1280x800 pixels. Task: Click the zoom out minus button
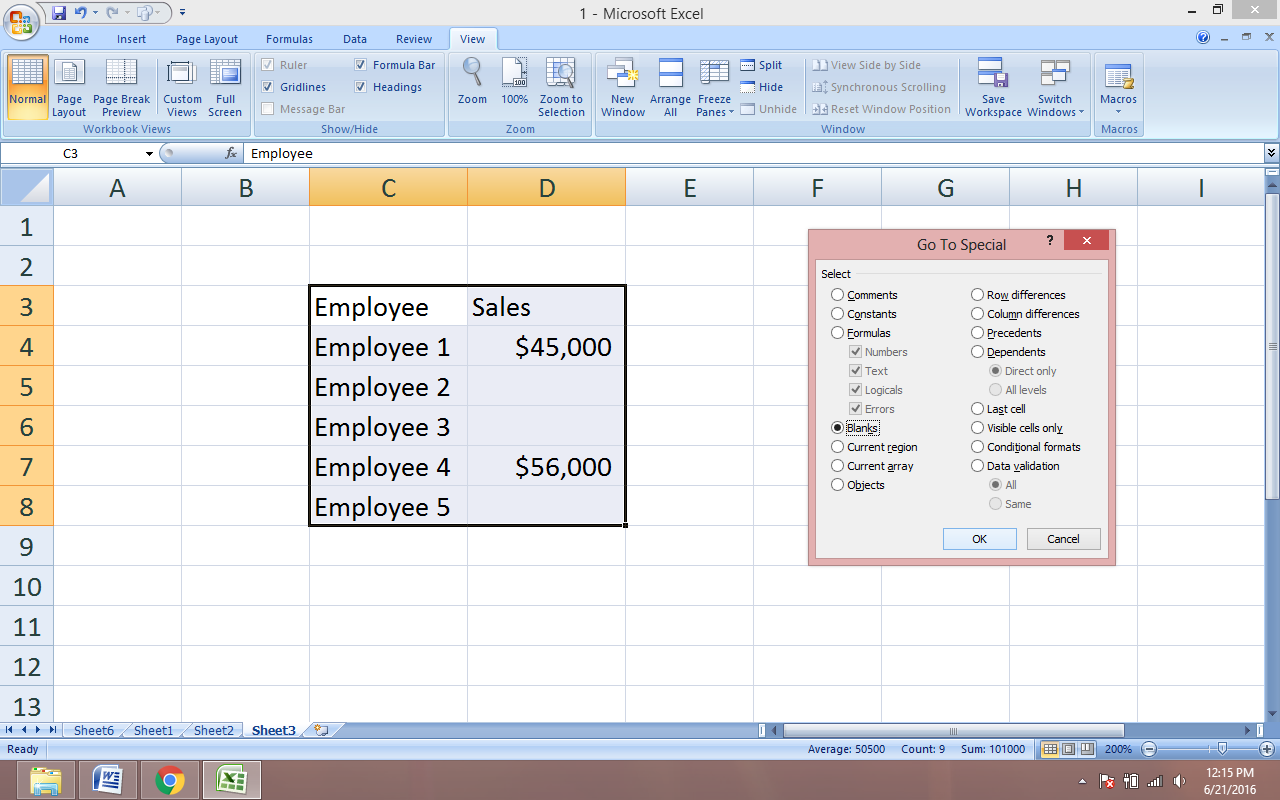[x=1150, y=749]
